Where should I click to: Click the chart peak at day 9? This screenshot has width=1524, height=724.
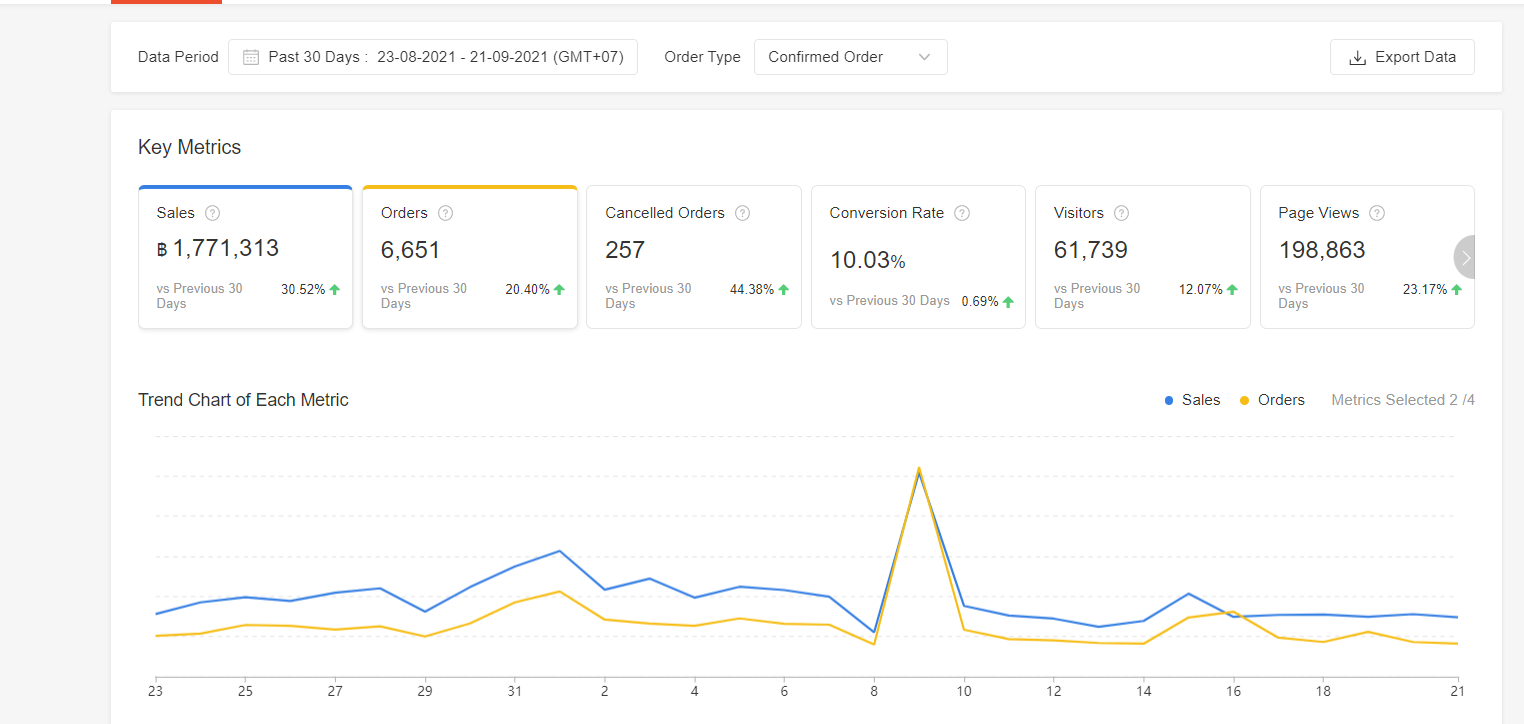point(918,469)
